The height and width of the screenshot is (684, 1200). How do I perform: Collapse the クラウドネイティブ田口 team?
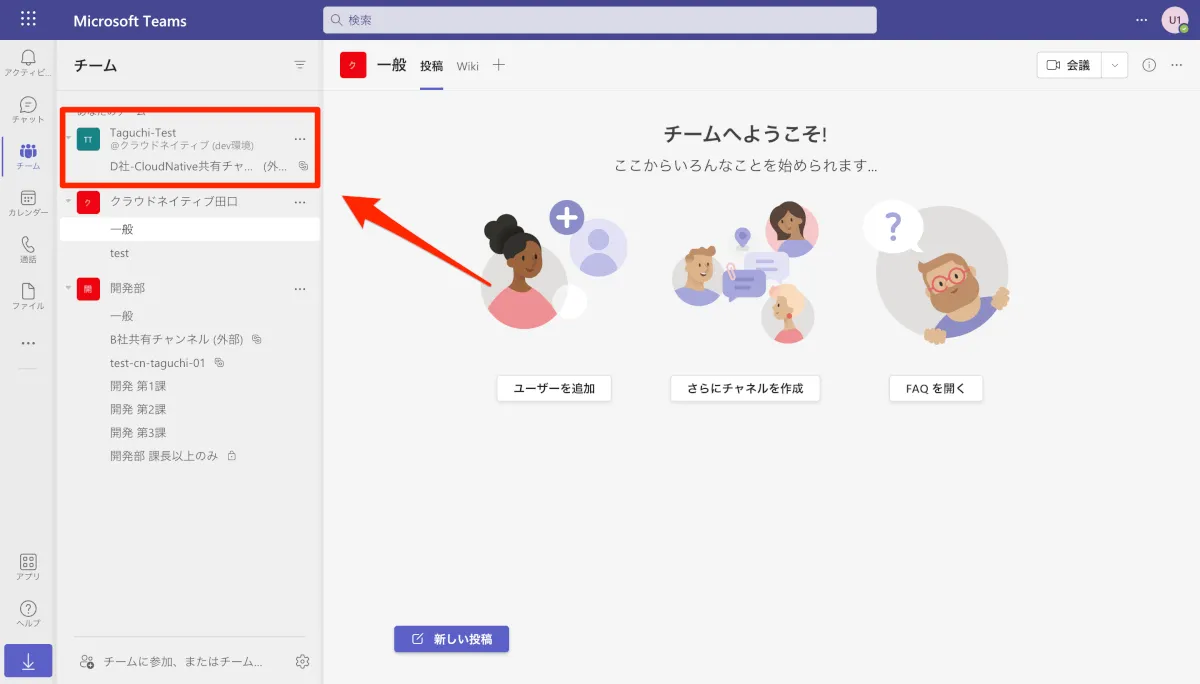tap(68, 202)
